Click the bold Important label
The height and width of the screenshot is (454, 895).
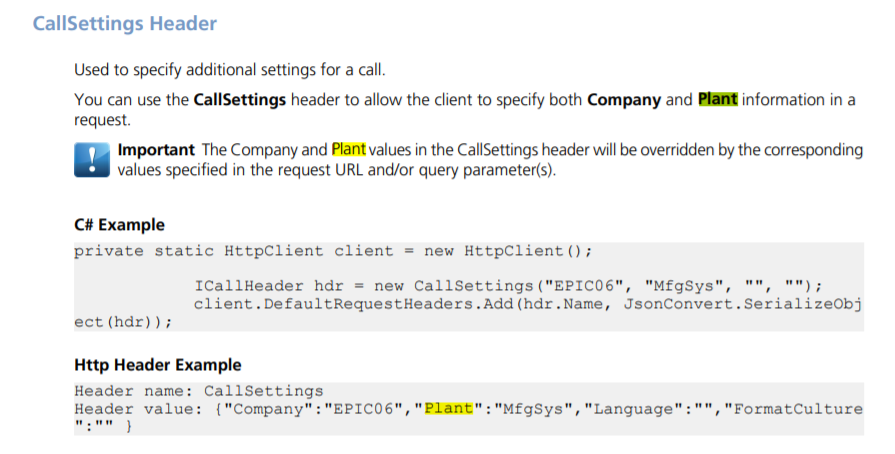(156, 150)
